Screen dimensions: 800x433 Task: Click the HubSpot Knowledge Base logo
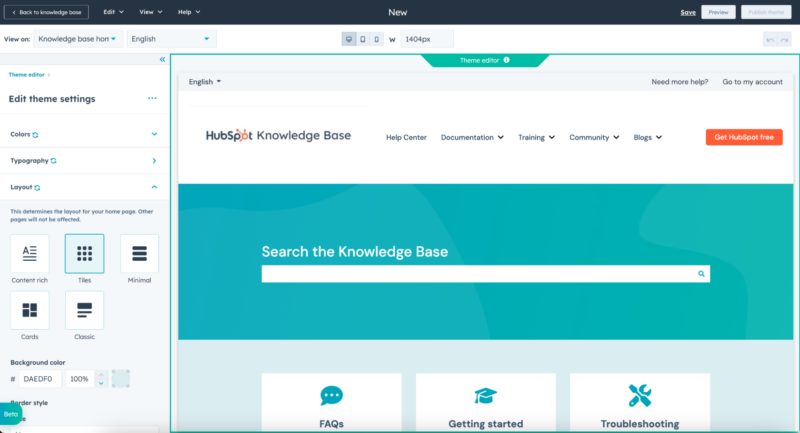pyautogui.click(x=278, y=135)
